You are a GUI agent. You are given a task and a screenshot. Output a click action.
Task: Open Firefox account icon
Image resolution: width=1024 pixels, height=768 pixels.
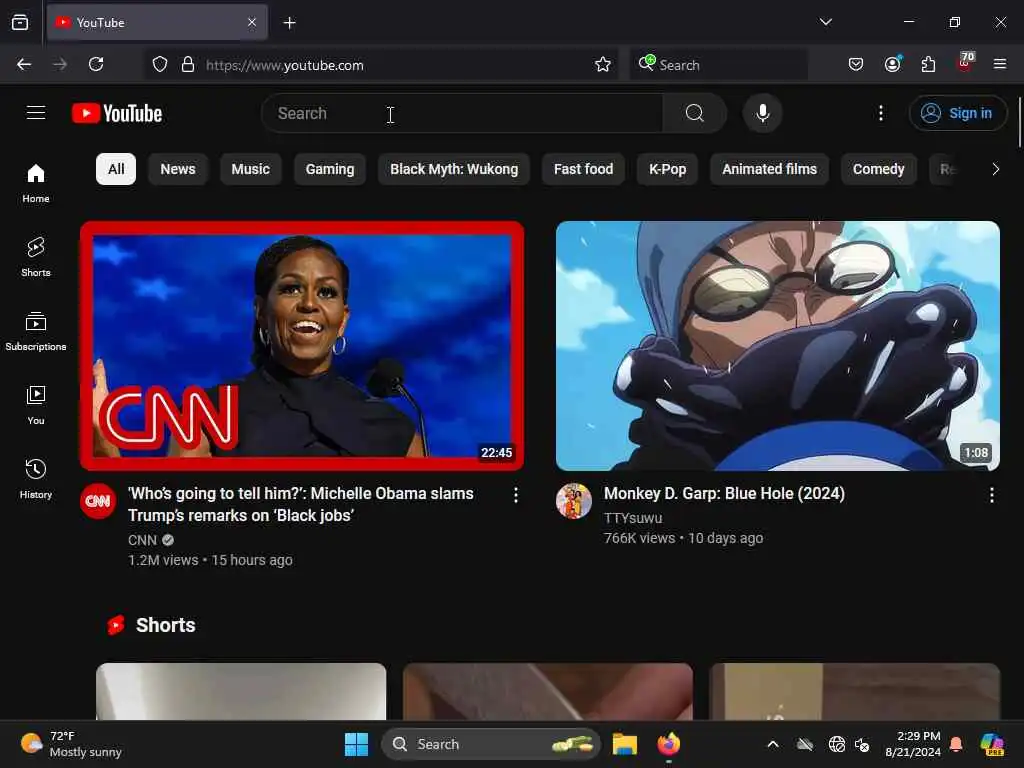893,64
